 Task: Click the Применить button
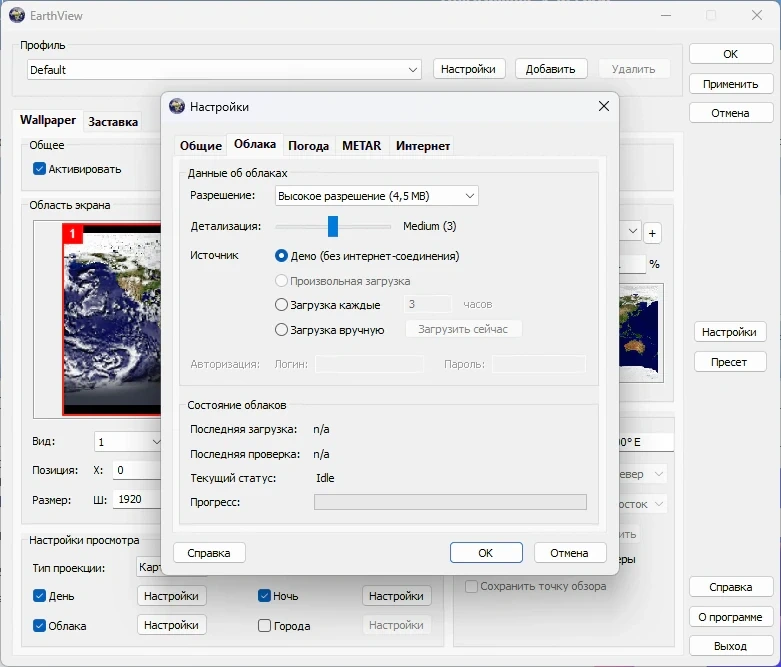(731, 84)
